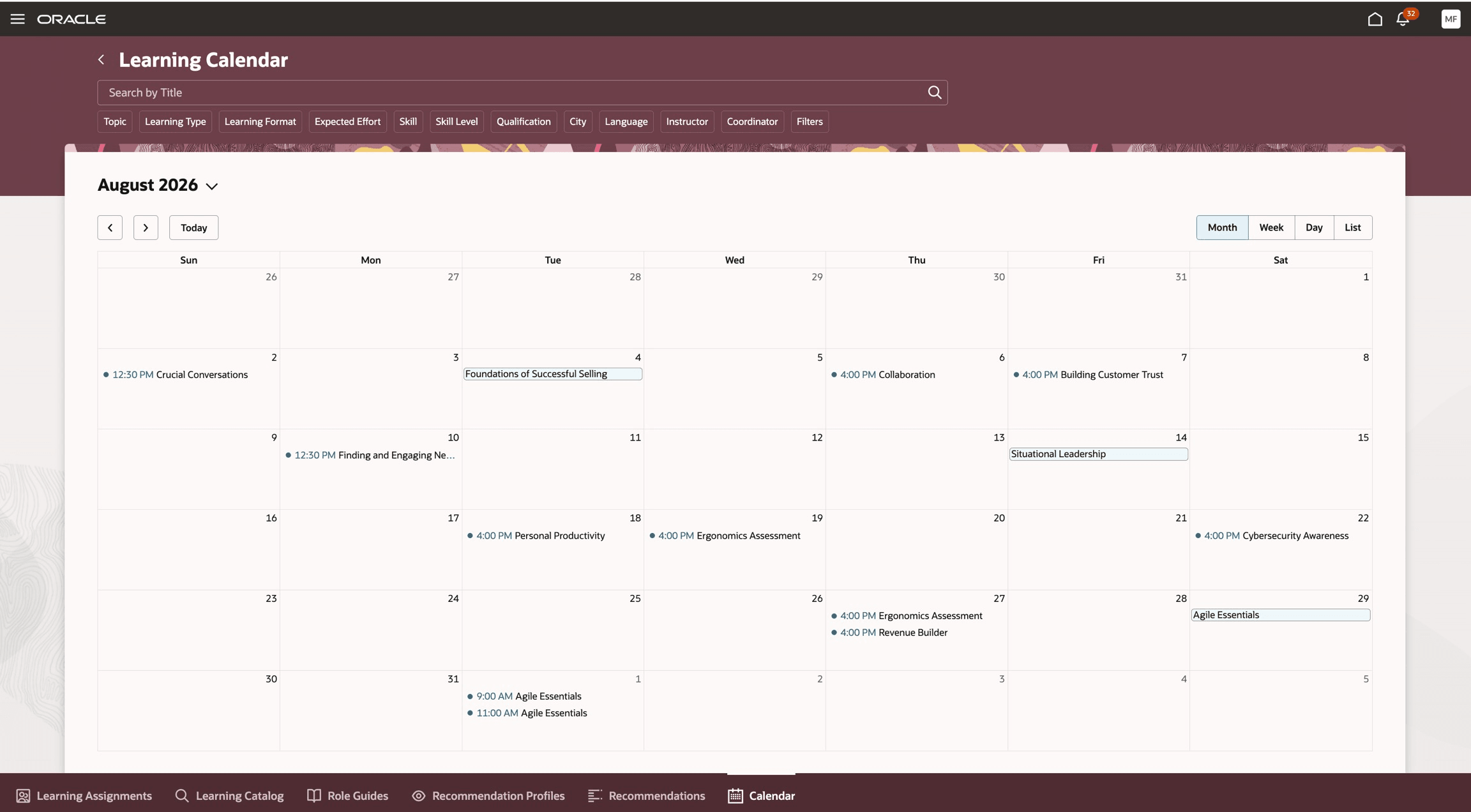Image resolution: width=1471 pixels, height=812 pixels.
Task: Open the City filter
Action: (578, 121)
